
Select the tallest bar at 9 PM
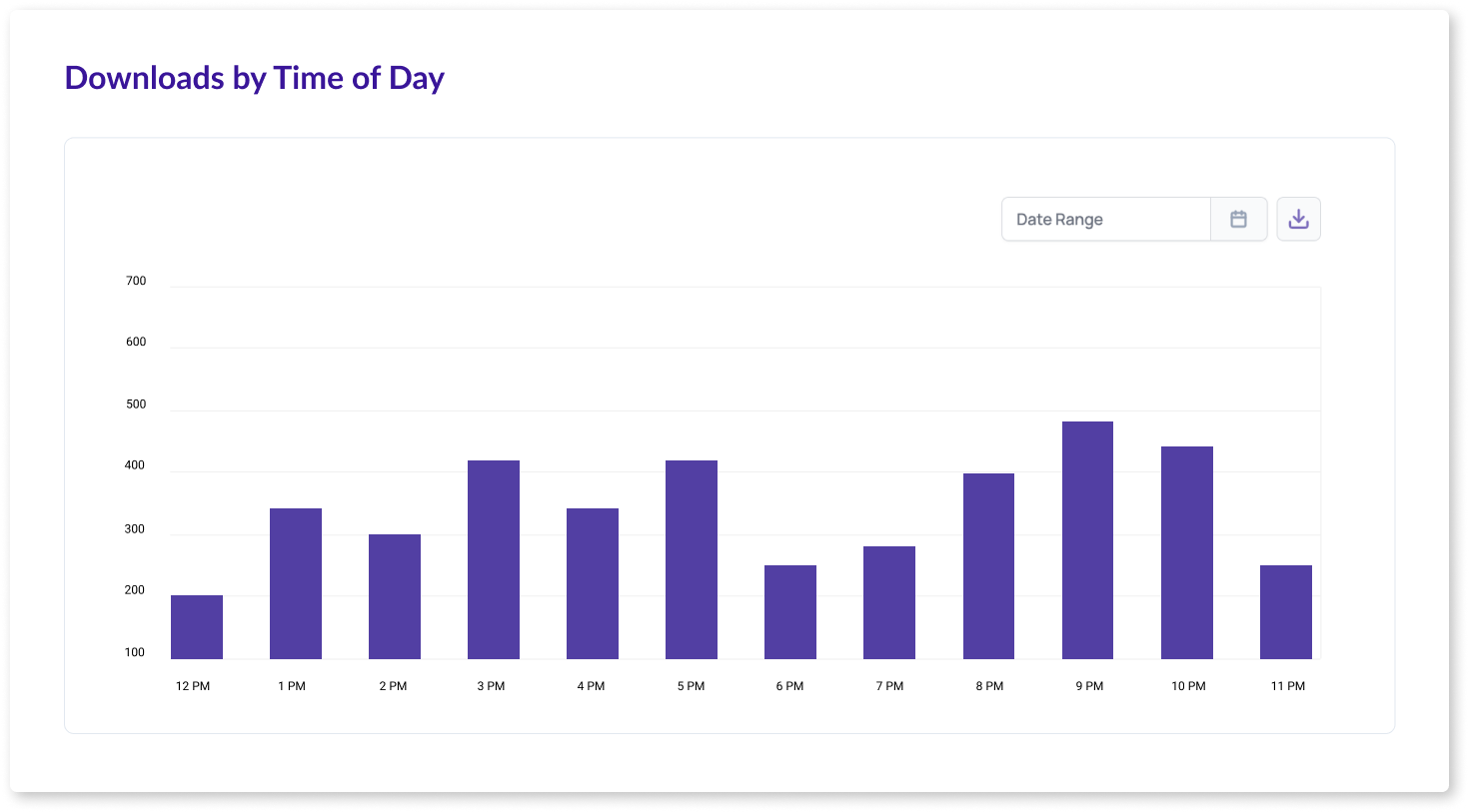[x=1087, y=540]
